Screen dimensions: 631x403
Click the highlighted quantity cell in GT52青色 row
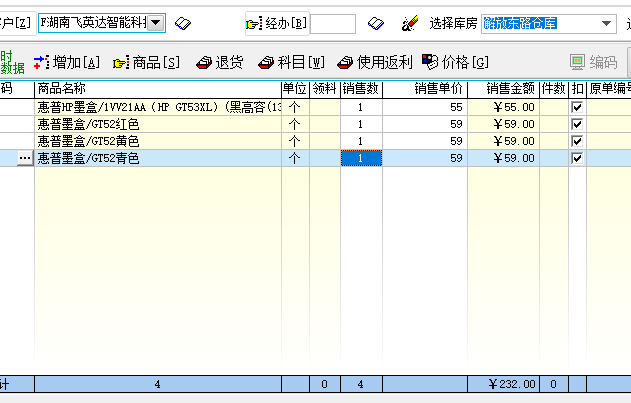(x=361, y=158)
